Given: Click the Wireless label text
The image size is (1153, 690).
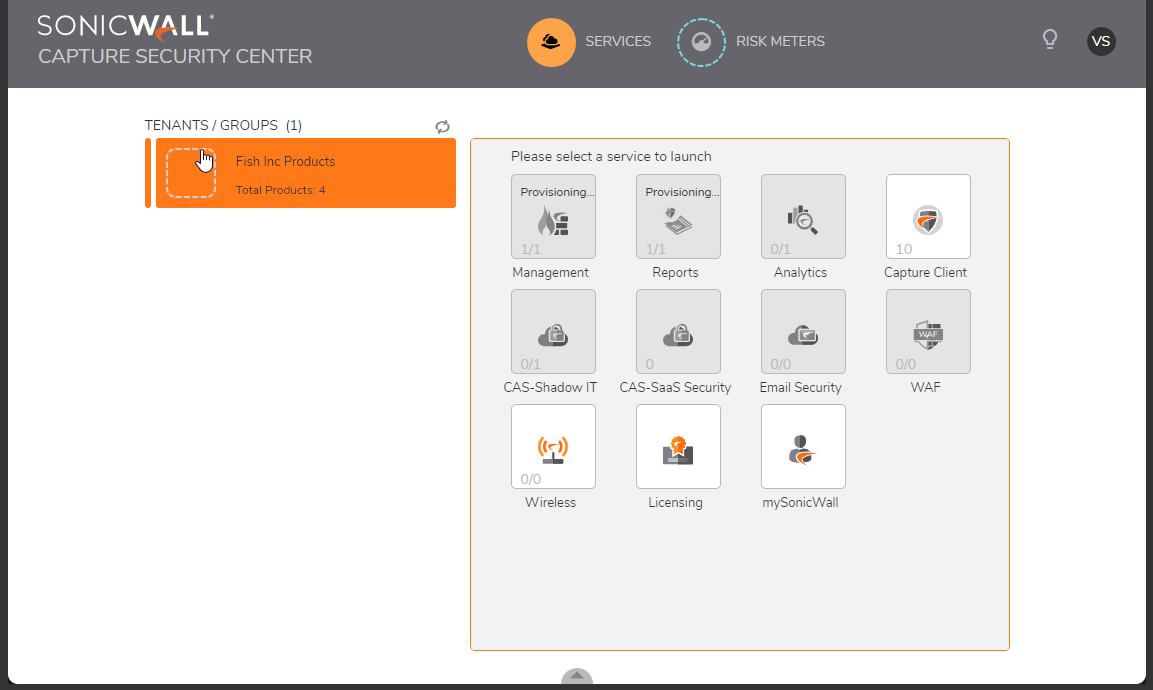Looking at the screenshot, I should point(550,502).
